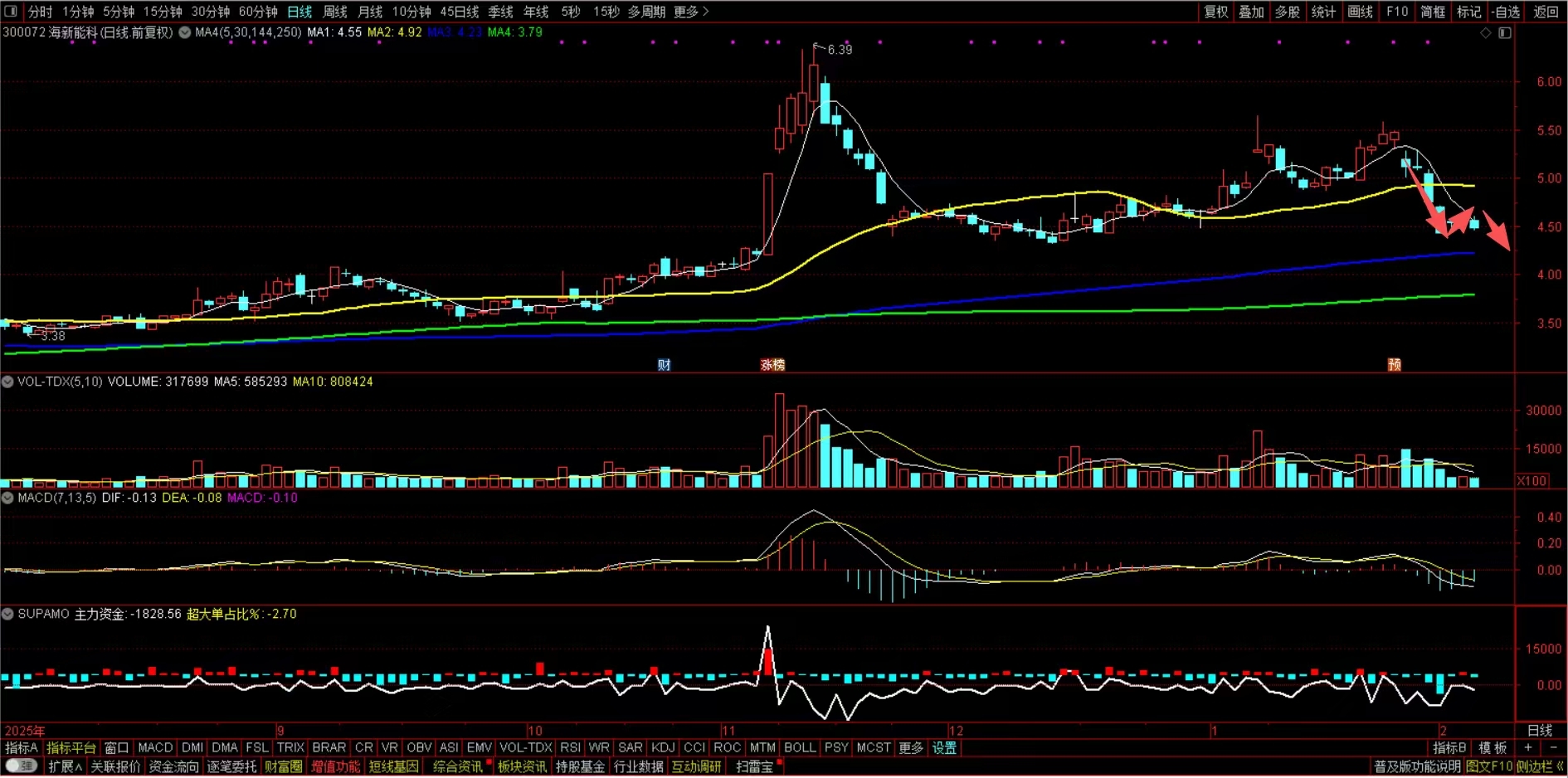Switch to 15分钟 period

pyautogui.click(x=163, y=12)
